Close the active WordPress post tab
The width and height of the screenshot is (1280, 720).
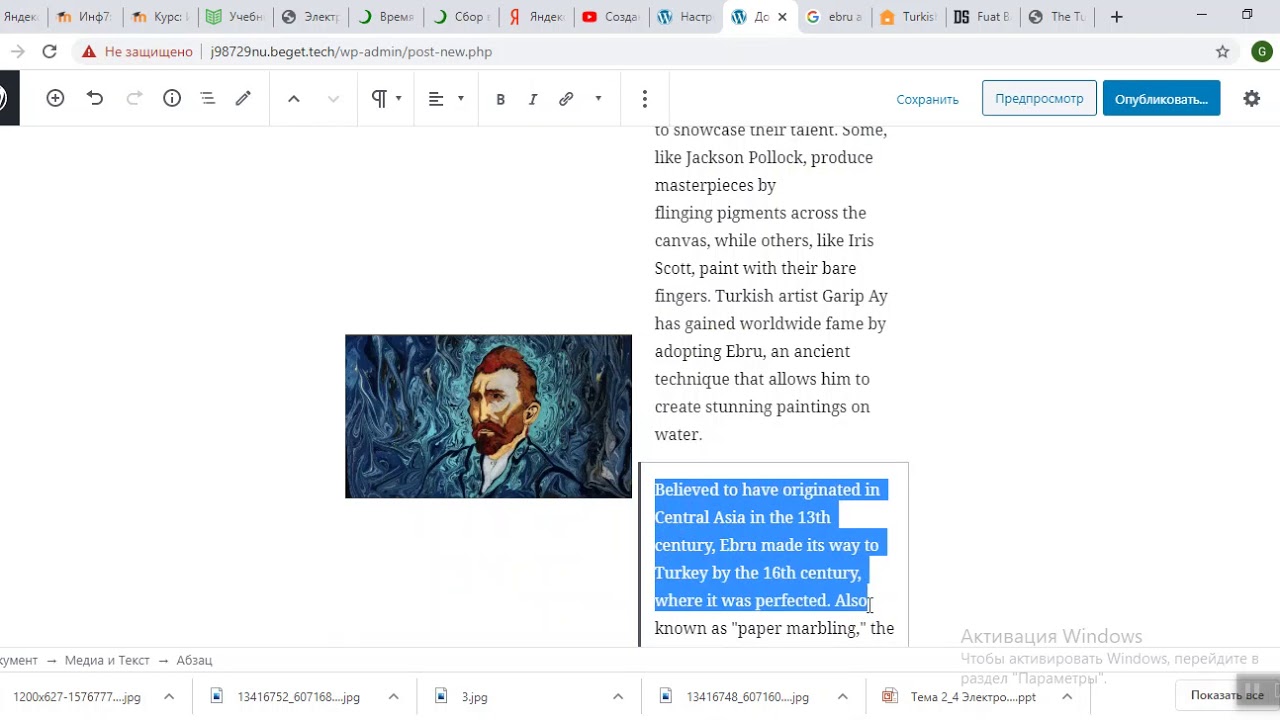[x=782, y=17]
